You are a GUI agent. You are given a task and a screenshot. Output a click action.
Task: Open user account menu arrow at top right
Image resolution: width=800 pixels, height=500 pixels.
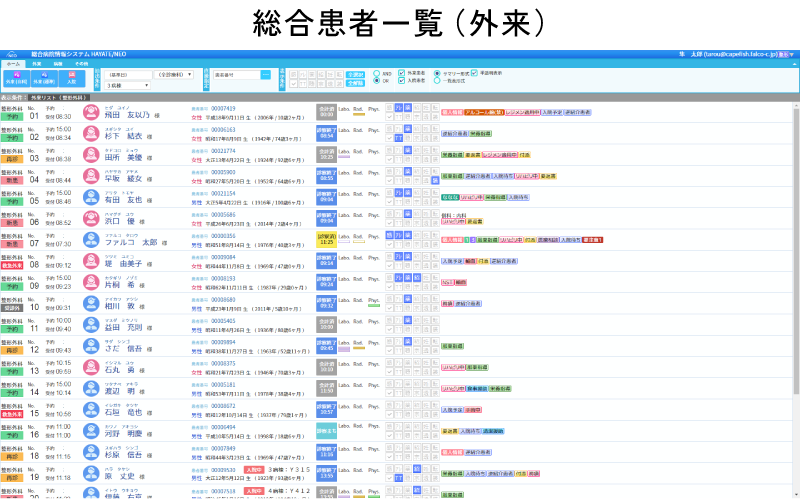click(x=793, y=55)
